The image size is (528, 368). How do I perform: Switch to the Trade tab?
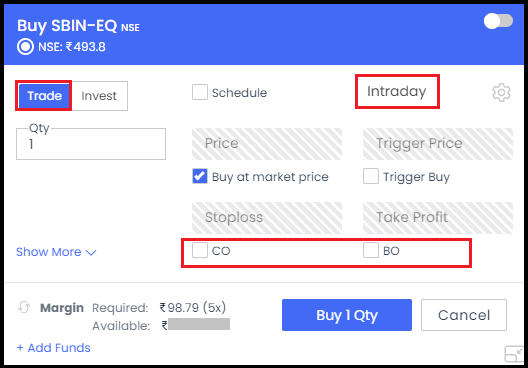(x=44, y=96)
